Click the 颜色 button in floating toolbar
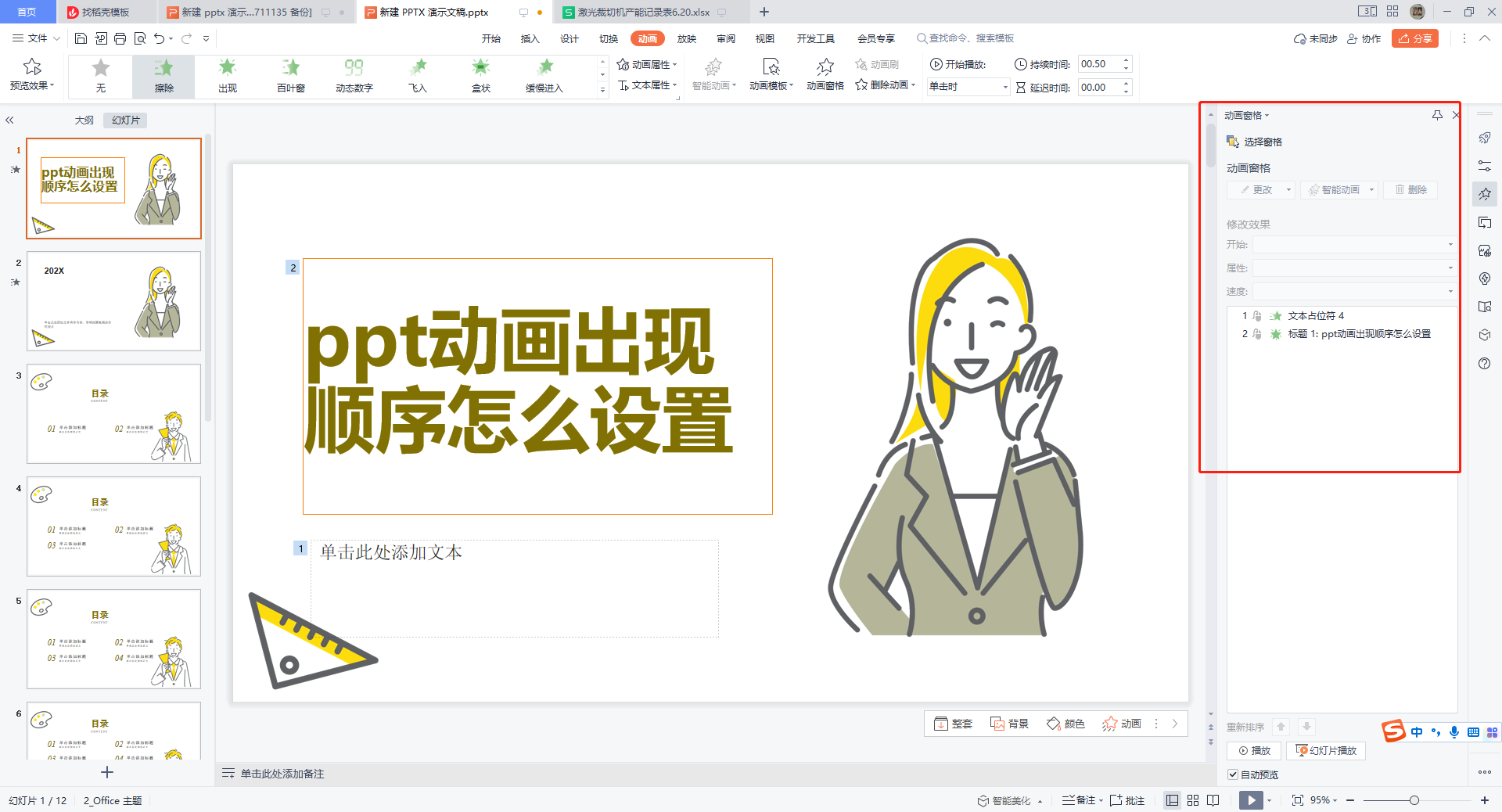The height and width of the screenshot is (812, 1502). tap(1066, 724)
